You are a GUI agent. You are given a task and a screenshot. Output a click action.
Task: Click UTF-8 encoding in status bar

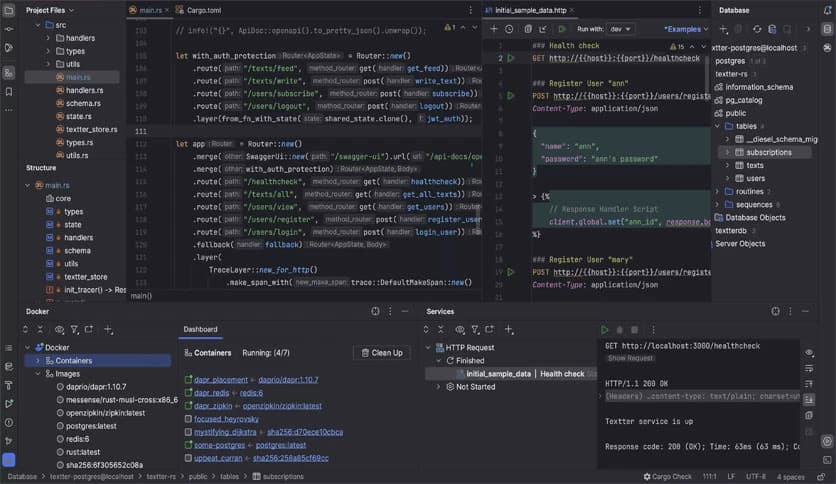[x=756, y=477]
